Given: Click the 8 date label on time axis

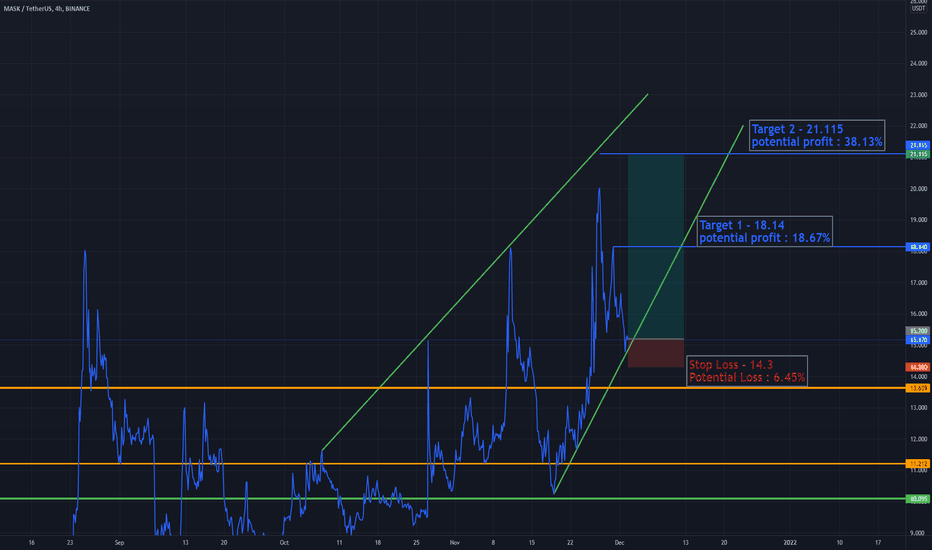Looking at the screenshot, I should pyautogui.click(x=493, y=543).
